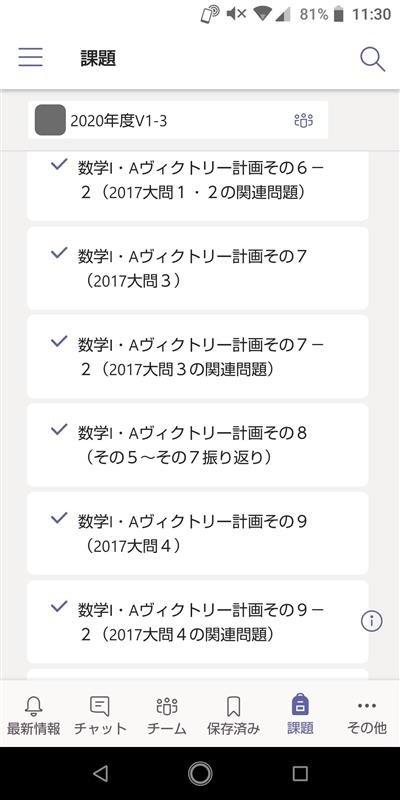Tap checkmark beside その9（2017大問4）
Viewport: 400px width, 800px height.
(x=59, y=518)
